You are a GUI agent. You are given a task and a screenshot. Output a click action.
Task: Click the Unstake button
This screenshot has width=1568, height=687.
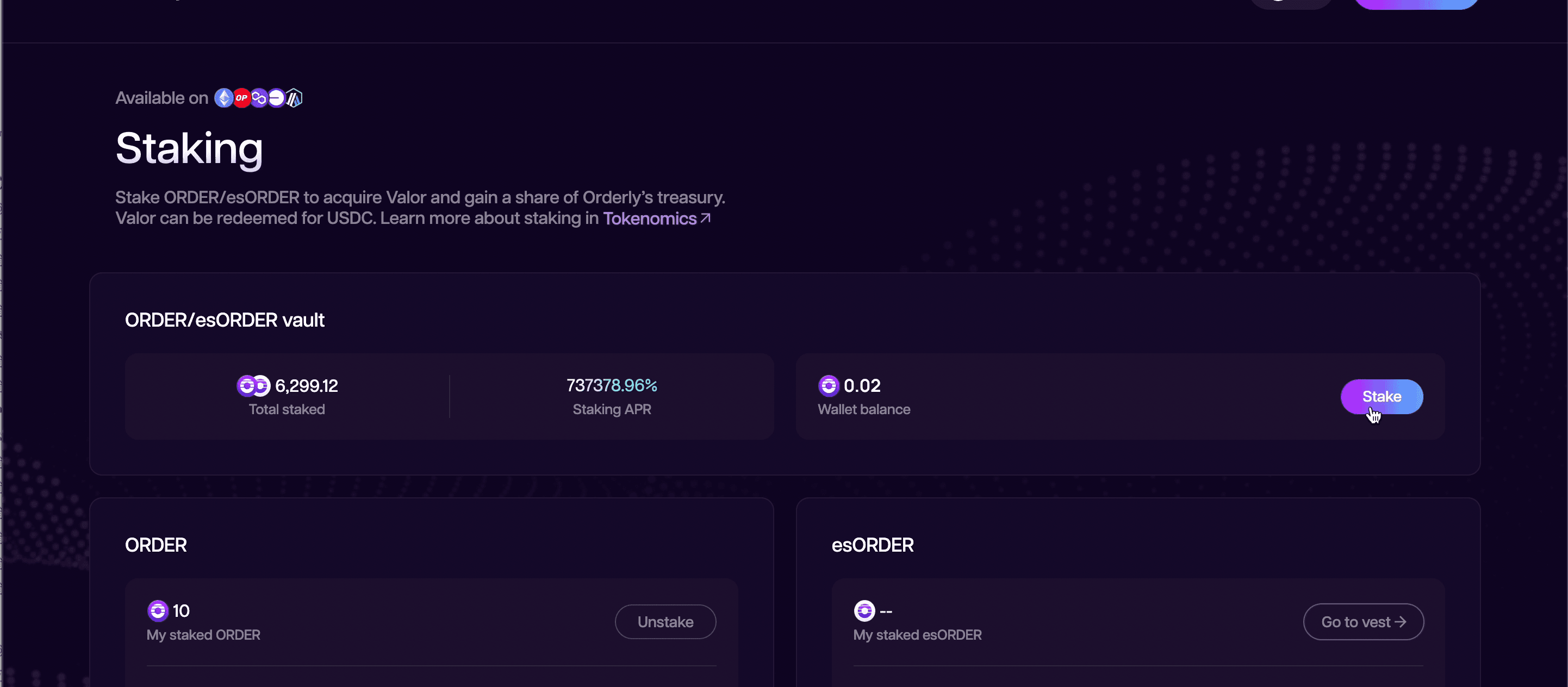point(665,622)
